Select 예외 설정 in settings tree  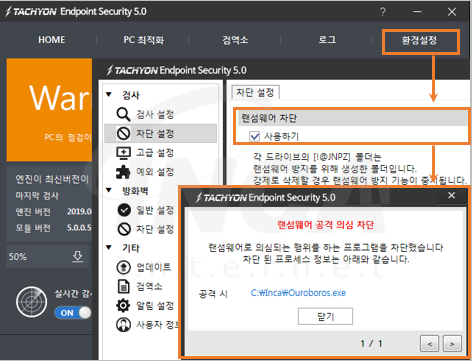[x=155, y=172]
